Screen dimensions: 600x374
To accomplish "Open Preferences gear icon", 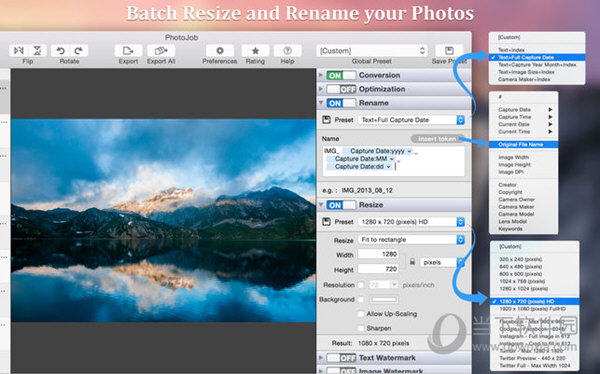I will (x=220, y=51).
